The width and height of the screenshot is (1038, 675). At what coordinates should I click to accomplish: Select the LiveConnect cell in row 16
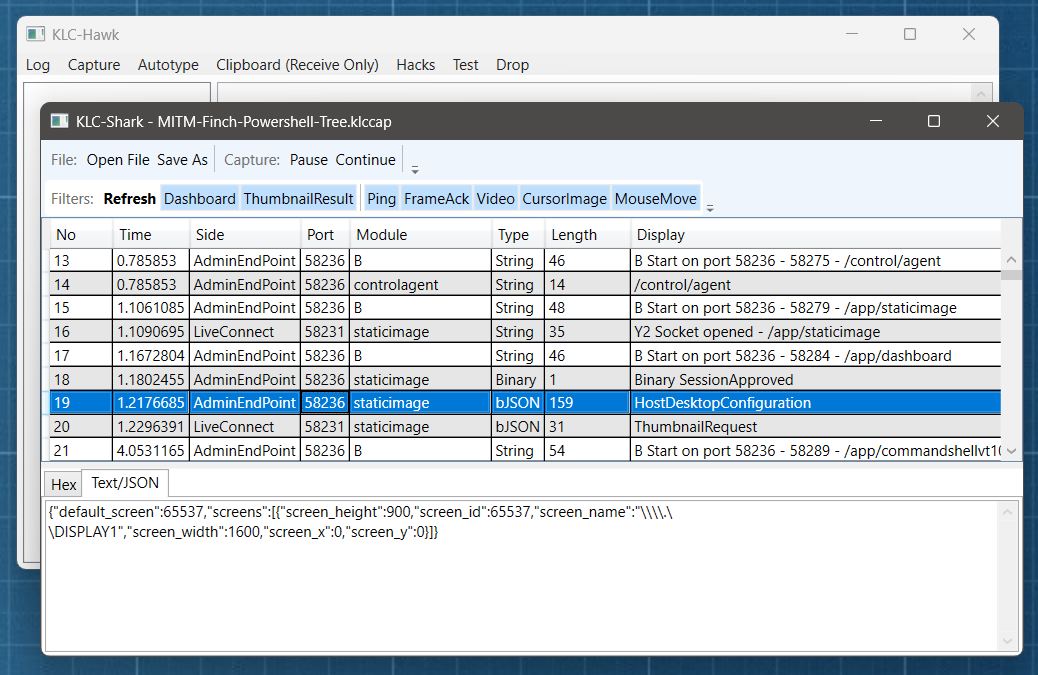tap(245, 332)
